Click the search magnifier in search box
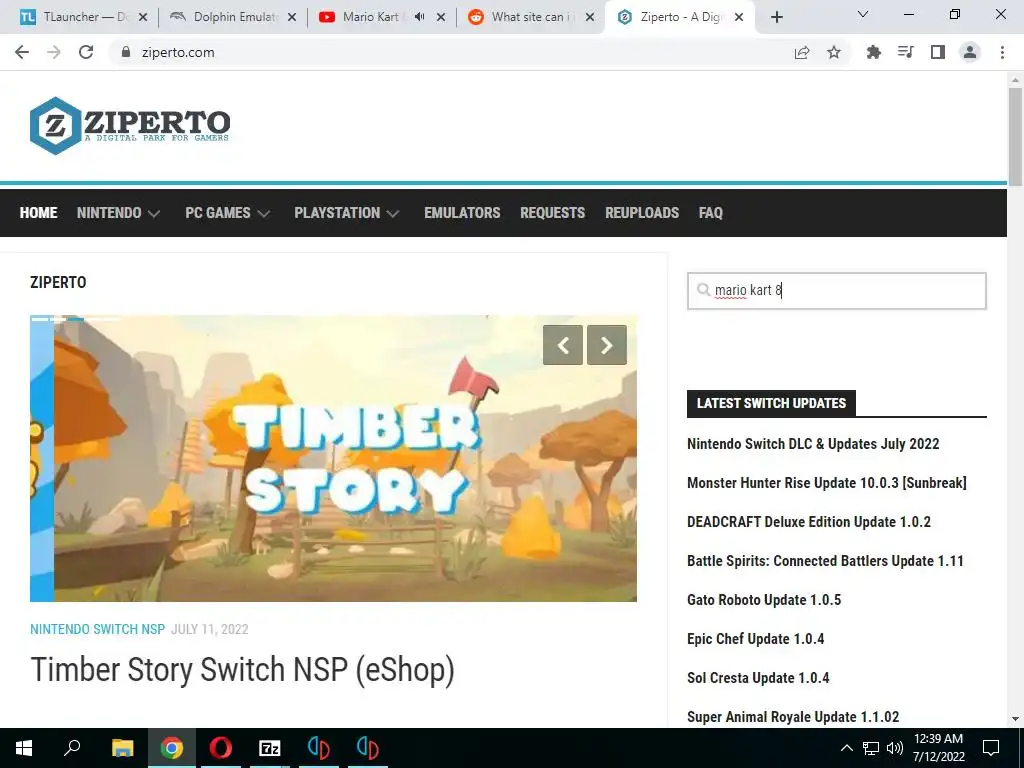The width and height of the screenshot is (1024, 768). point(703,290)
